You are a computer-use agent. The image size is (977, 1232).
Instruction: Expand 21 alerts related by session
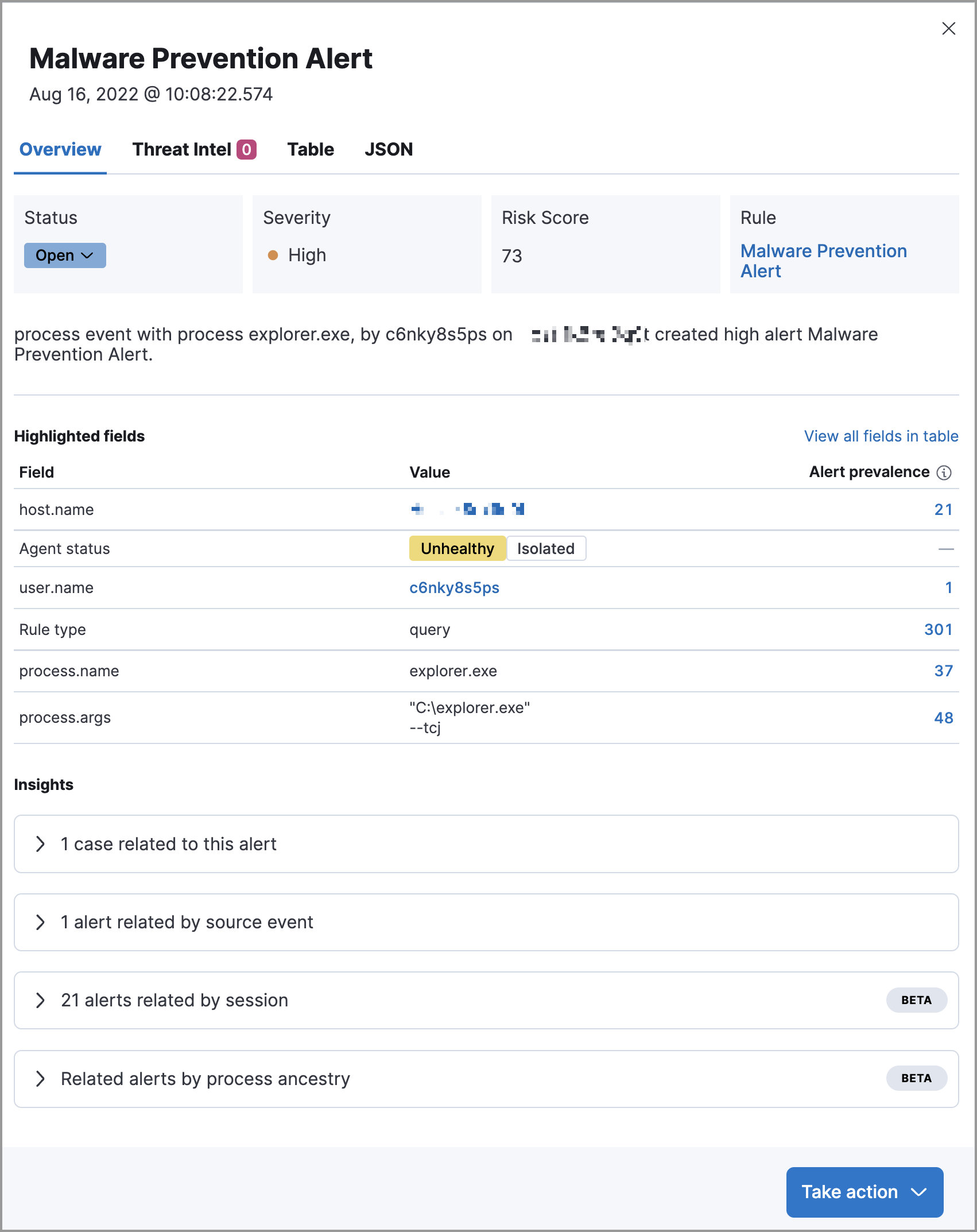40,1000
